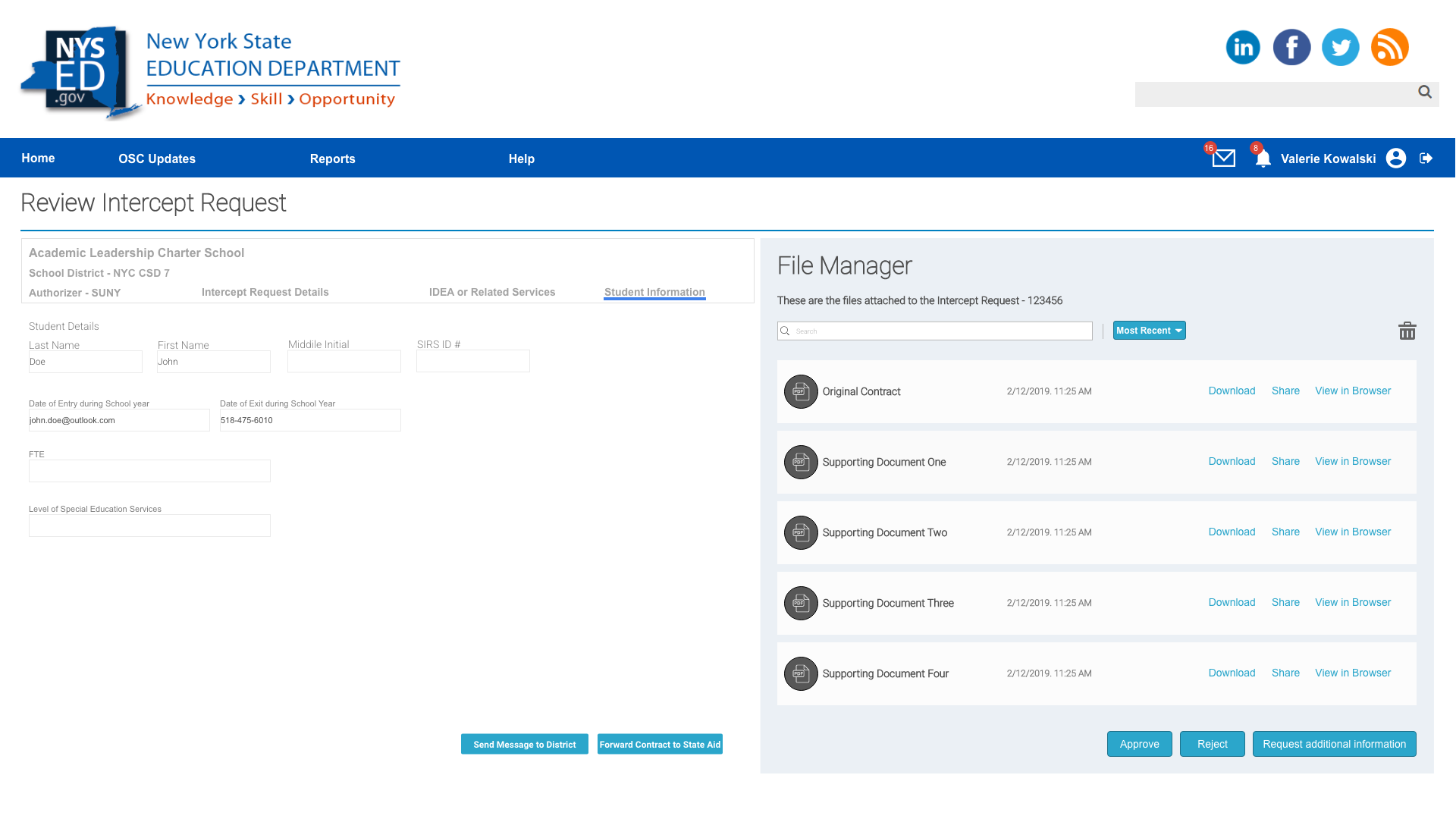Open the OSC Updates menu
Viewport: 1456px width, 819px height.
coord(157,158)
